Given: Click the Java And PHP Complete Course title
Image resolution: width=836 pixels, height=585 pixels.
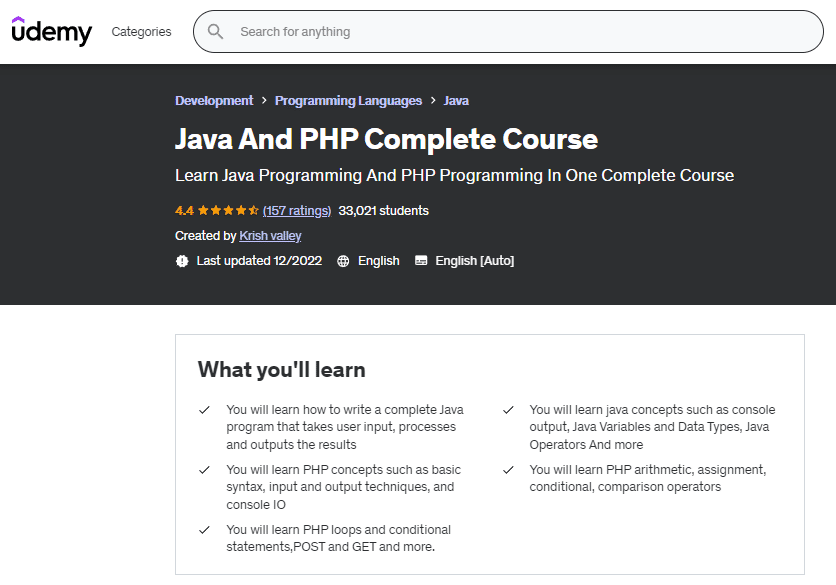Looking at the screenshot, I should click(x=386, y=139).
